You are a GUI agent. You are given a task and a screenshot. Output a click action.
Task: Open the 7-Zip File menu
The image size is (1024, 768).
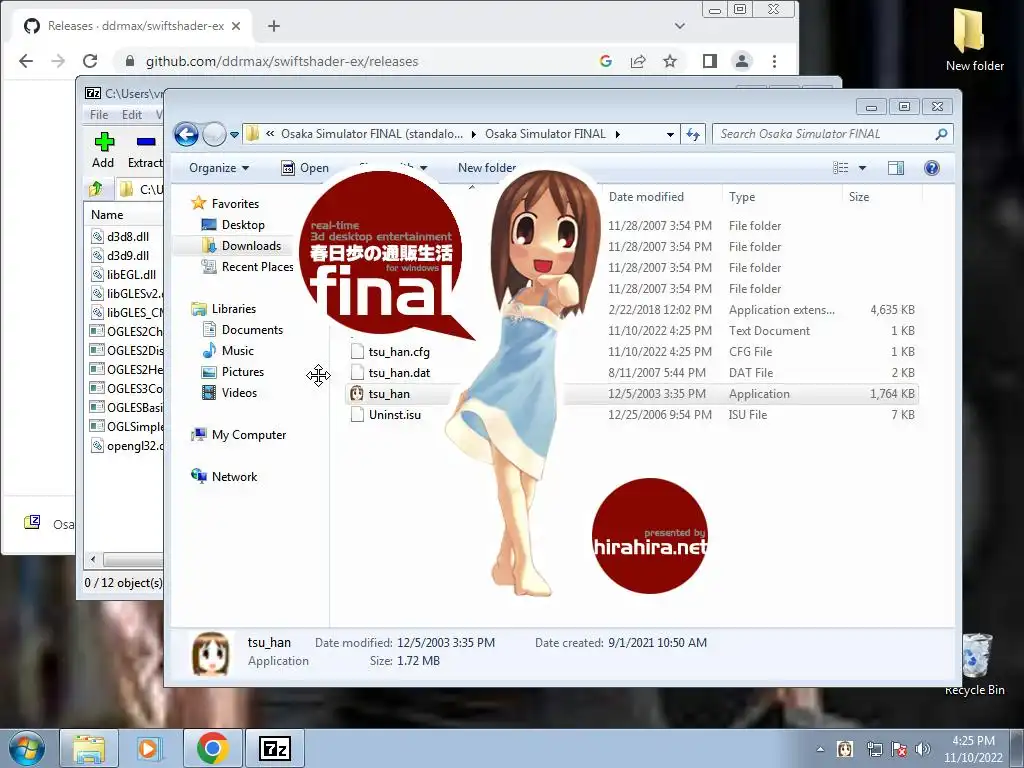tap(99, 114)
